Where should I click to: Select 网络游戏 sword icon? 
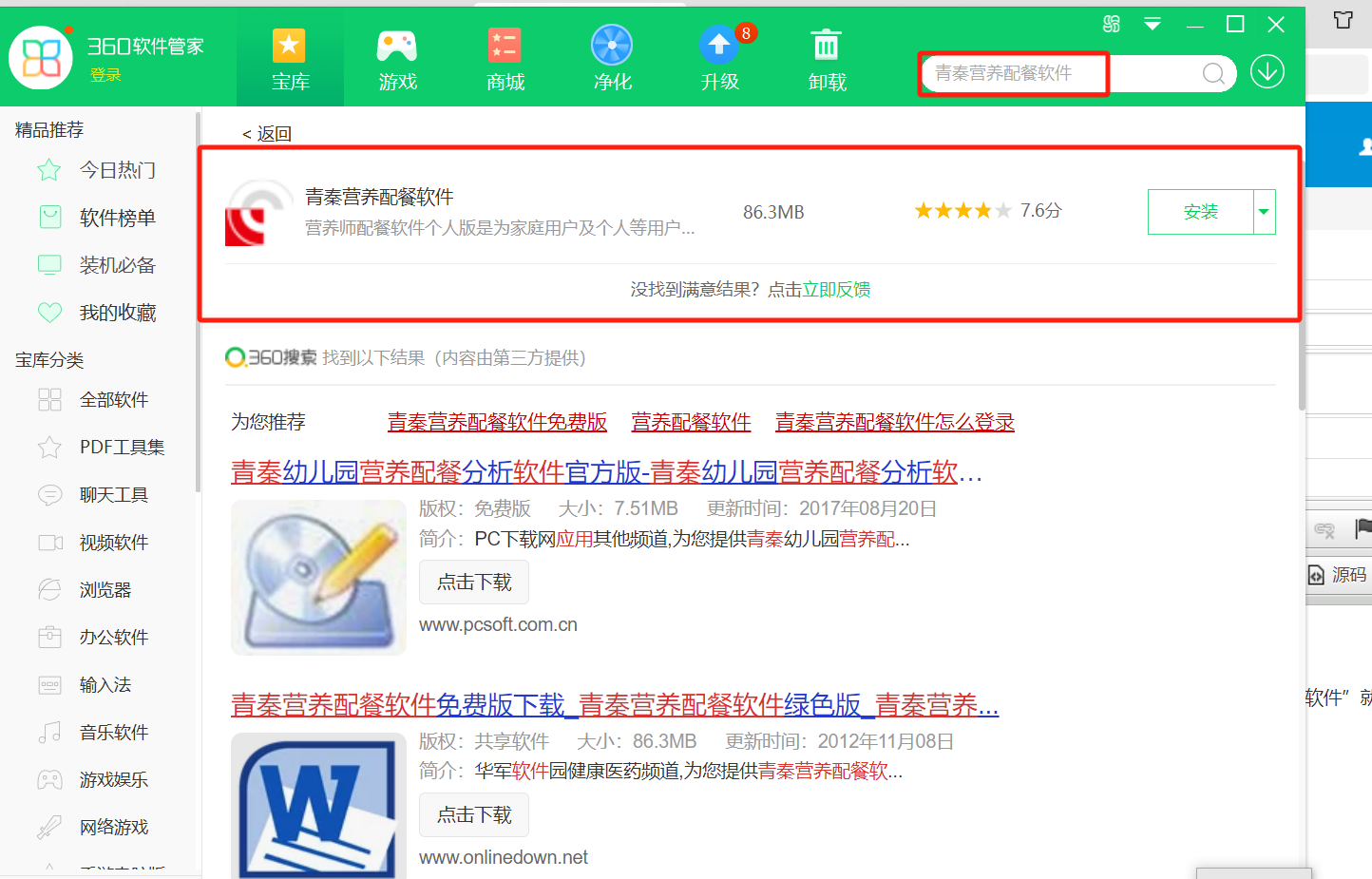click(x=49, y=828)
